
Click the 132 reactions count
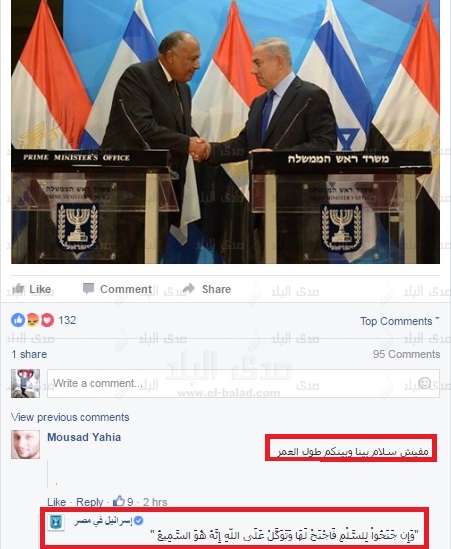point(67,320)
